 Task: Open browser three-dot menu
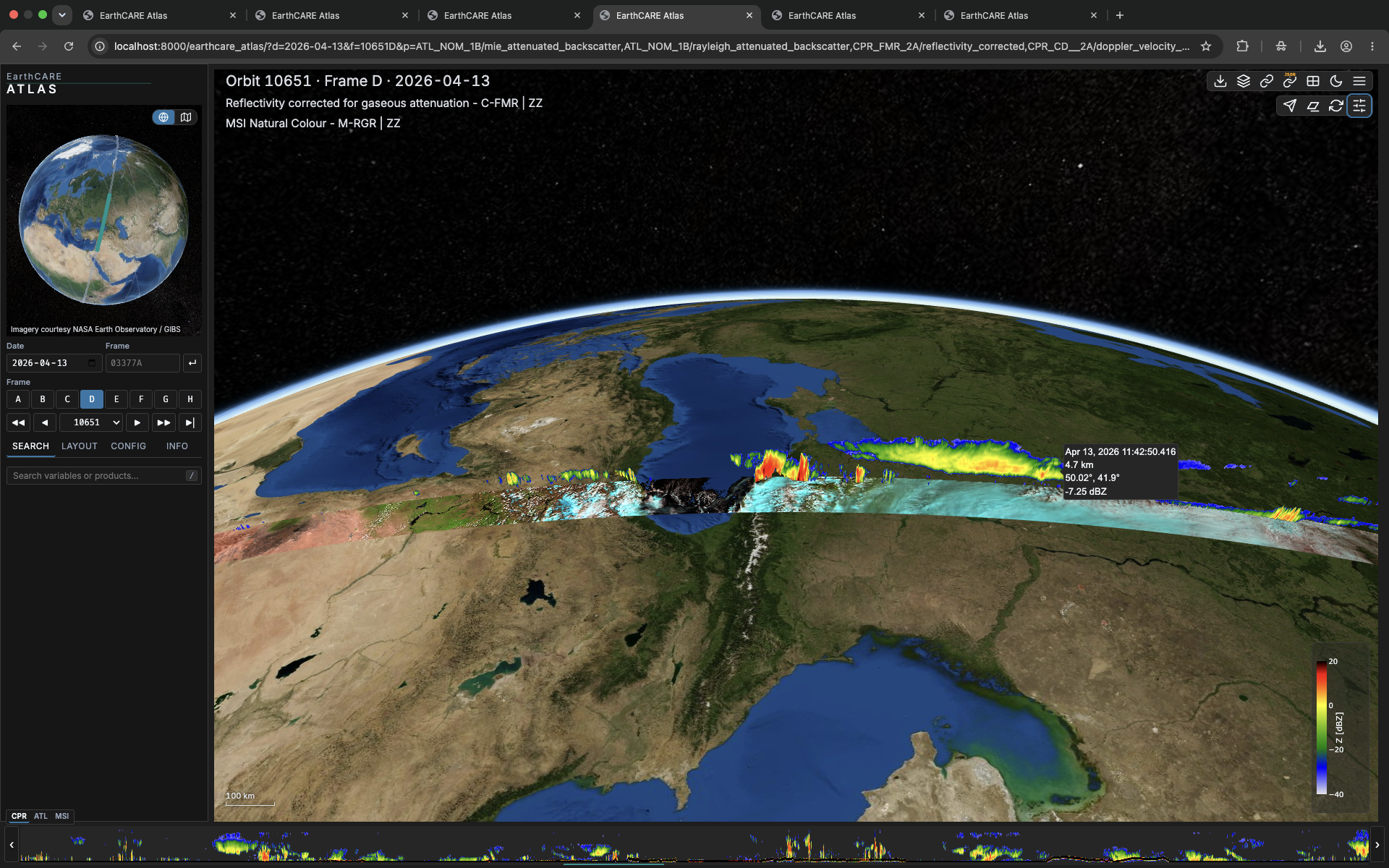[1372, 46]
